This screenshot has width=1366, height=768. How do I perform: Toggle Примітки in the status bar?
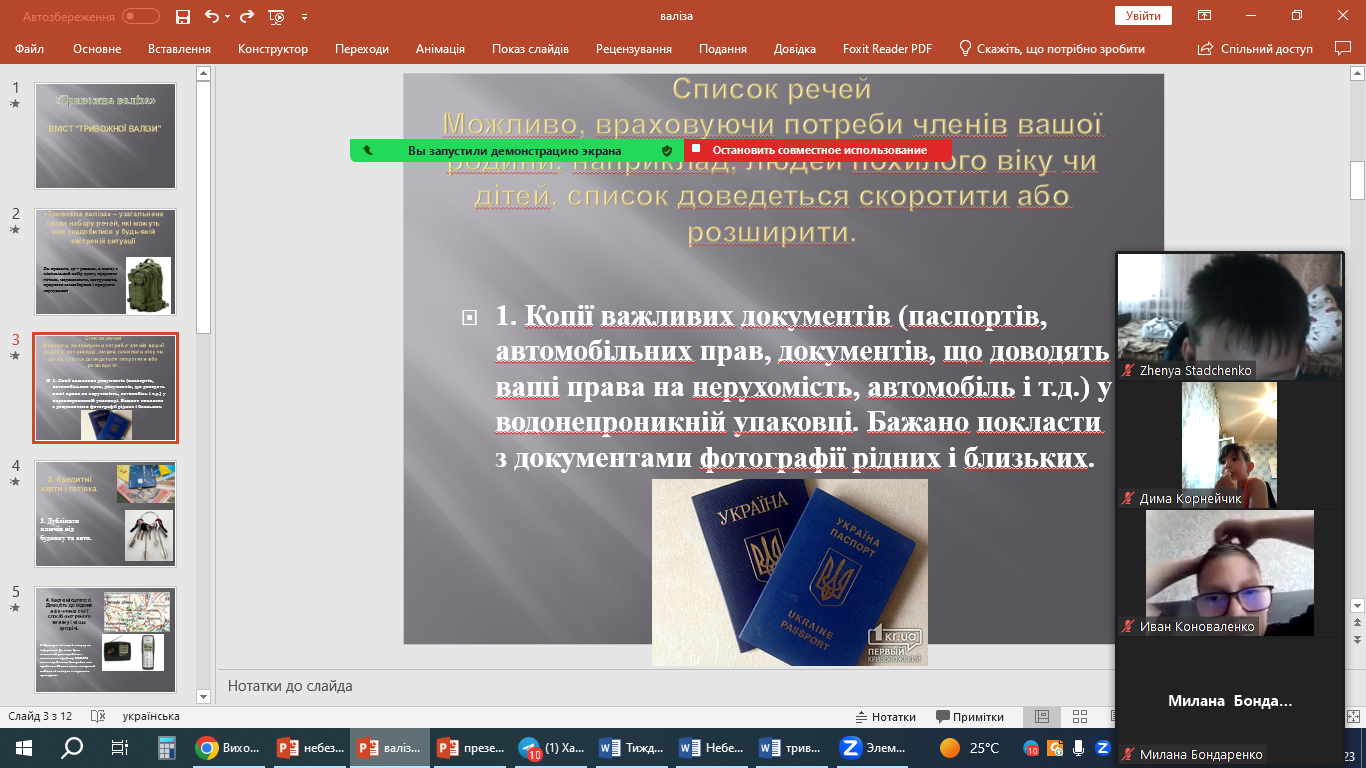point(970,717)
